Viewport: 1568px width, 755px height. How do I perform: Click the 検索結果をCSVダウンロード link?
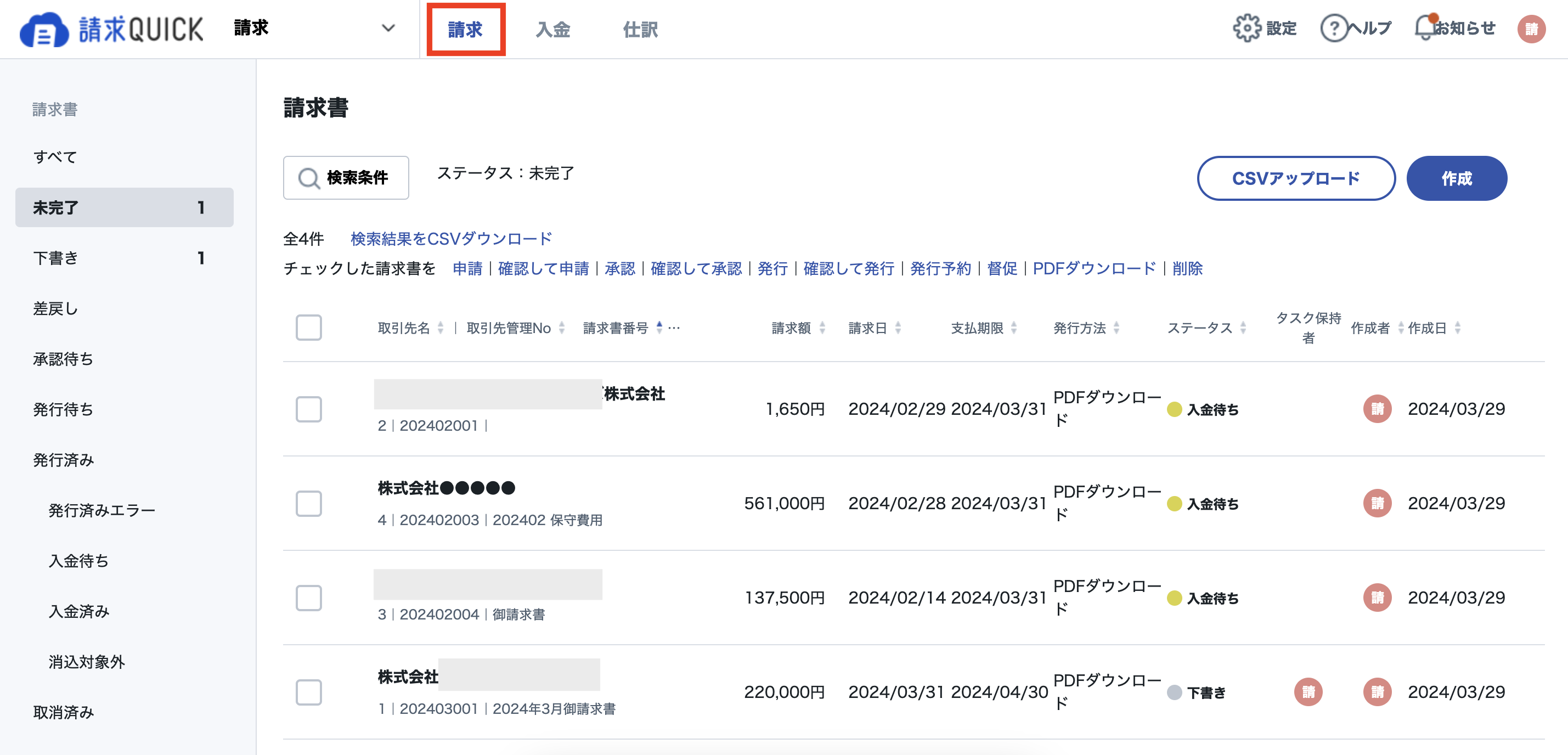(x=449, y=239)
